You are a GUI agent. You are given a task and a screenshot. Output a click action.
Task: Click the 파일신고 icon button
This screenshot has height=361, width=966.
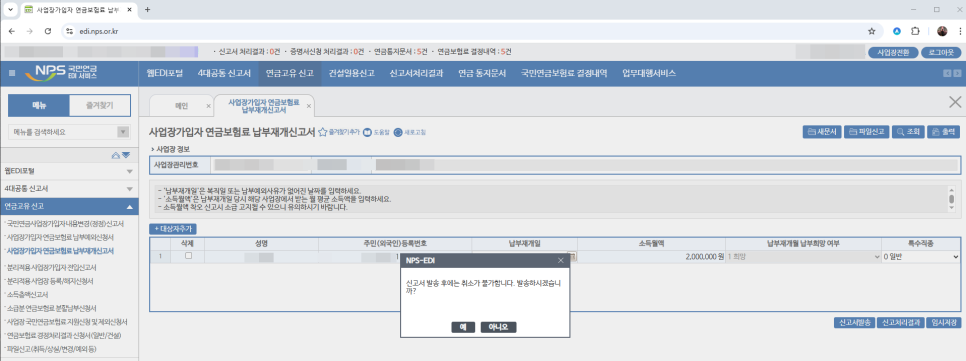tap(866, 132)
